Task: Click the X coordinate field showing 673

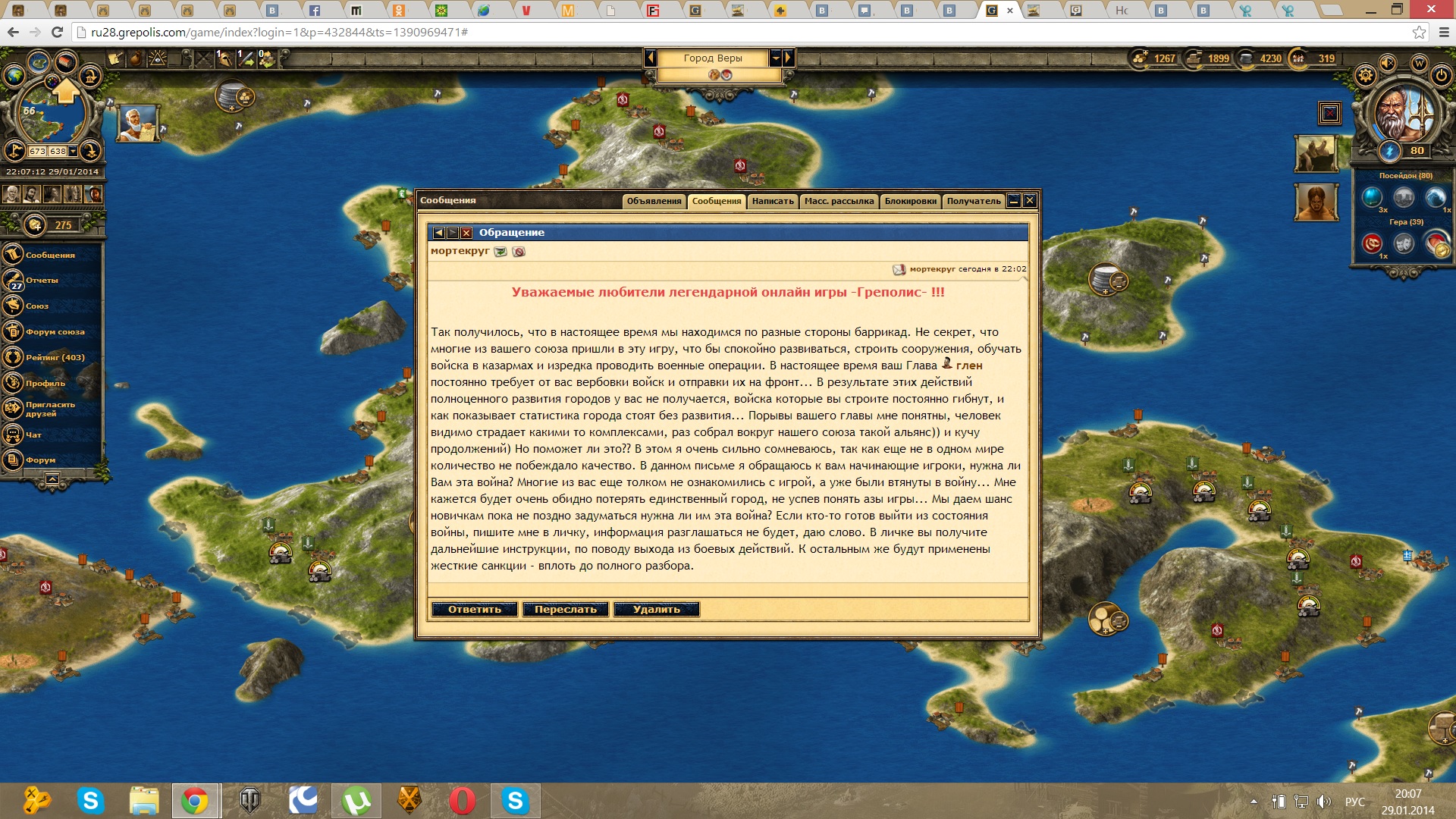Action: coord(38,151)
